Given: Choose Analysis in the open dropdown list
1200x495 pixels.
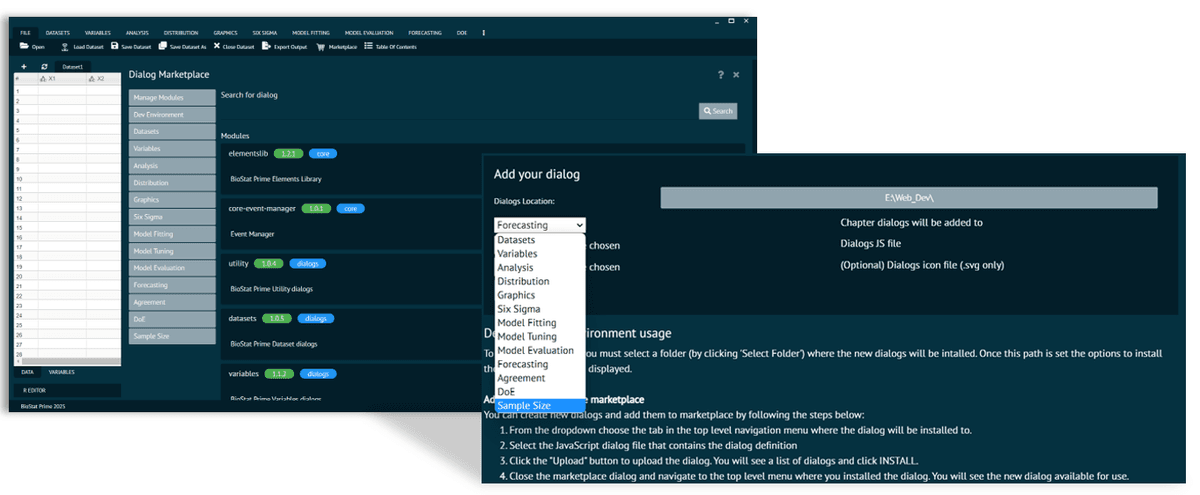Looking at the screenshot, I should click(x=540, y=268).
